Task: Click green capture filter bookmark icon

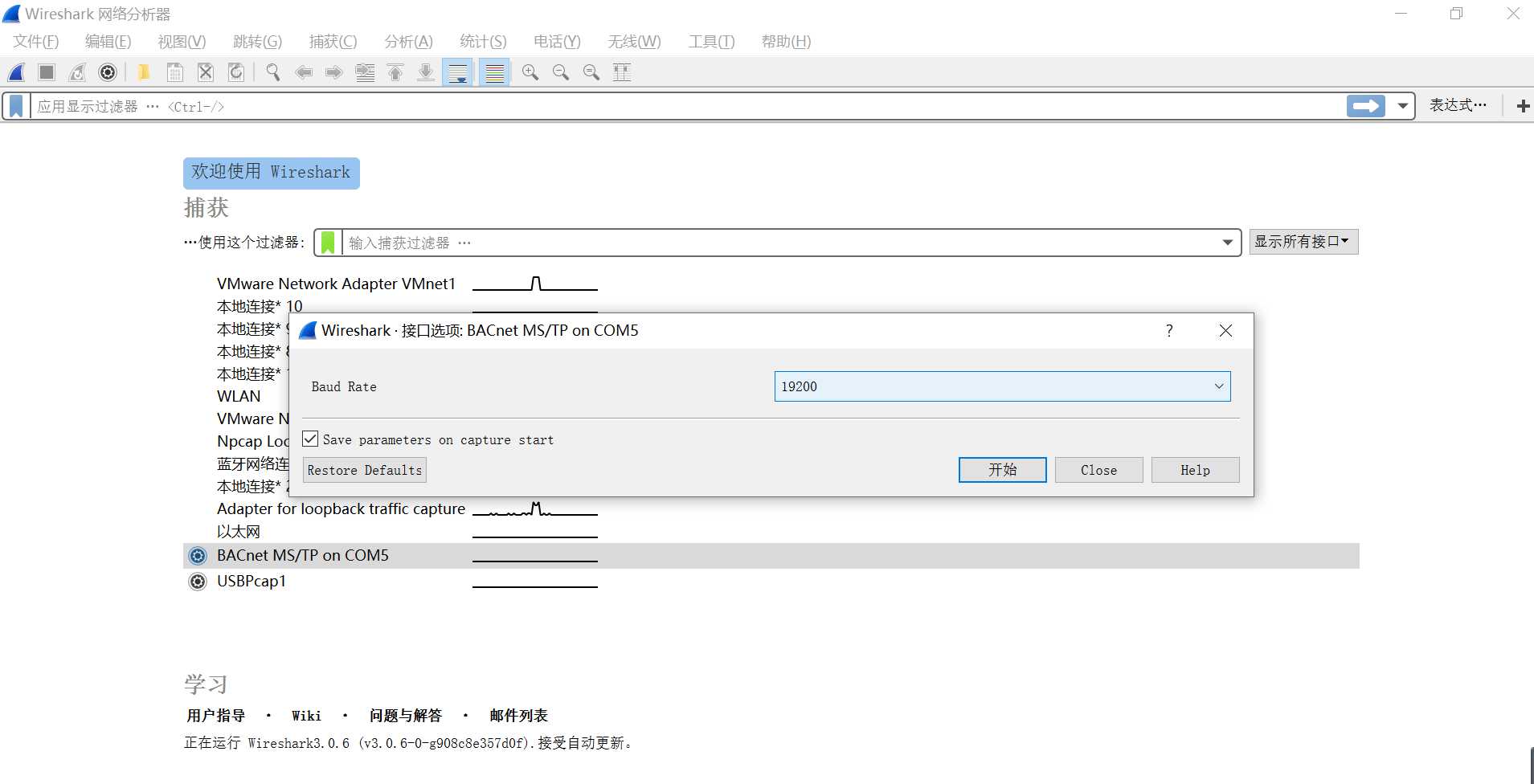Action: (x=328, y=243)
